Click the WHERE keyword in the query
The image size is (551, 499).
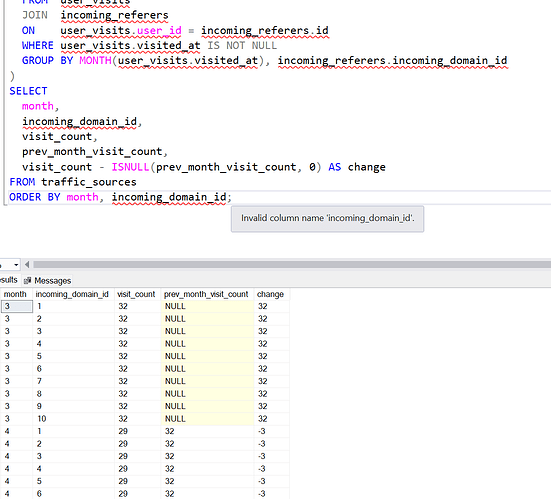(x=38, y=46)
